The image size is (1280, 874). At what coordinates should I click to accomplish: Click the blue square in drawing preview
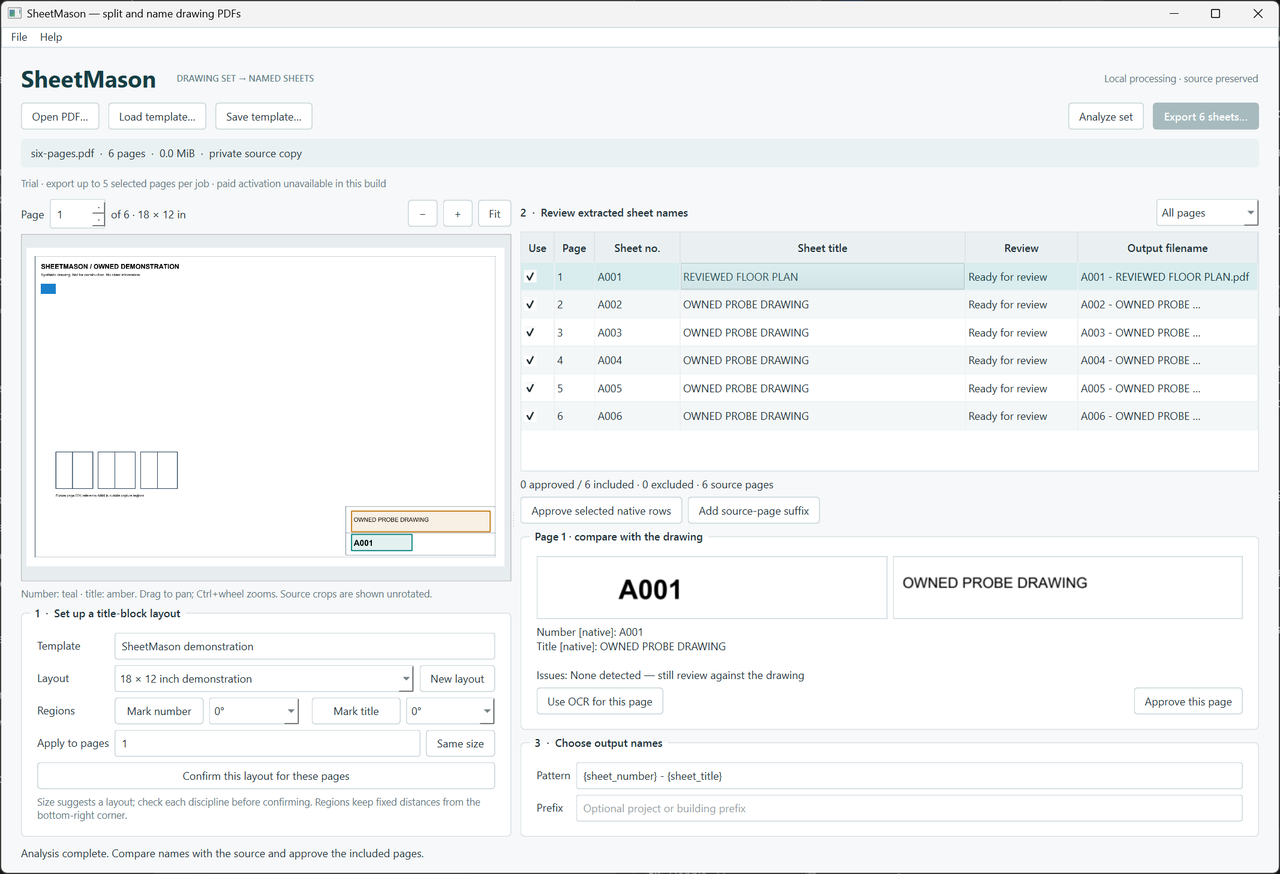click(x=48, y=289)
